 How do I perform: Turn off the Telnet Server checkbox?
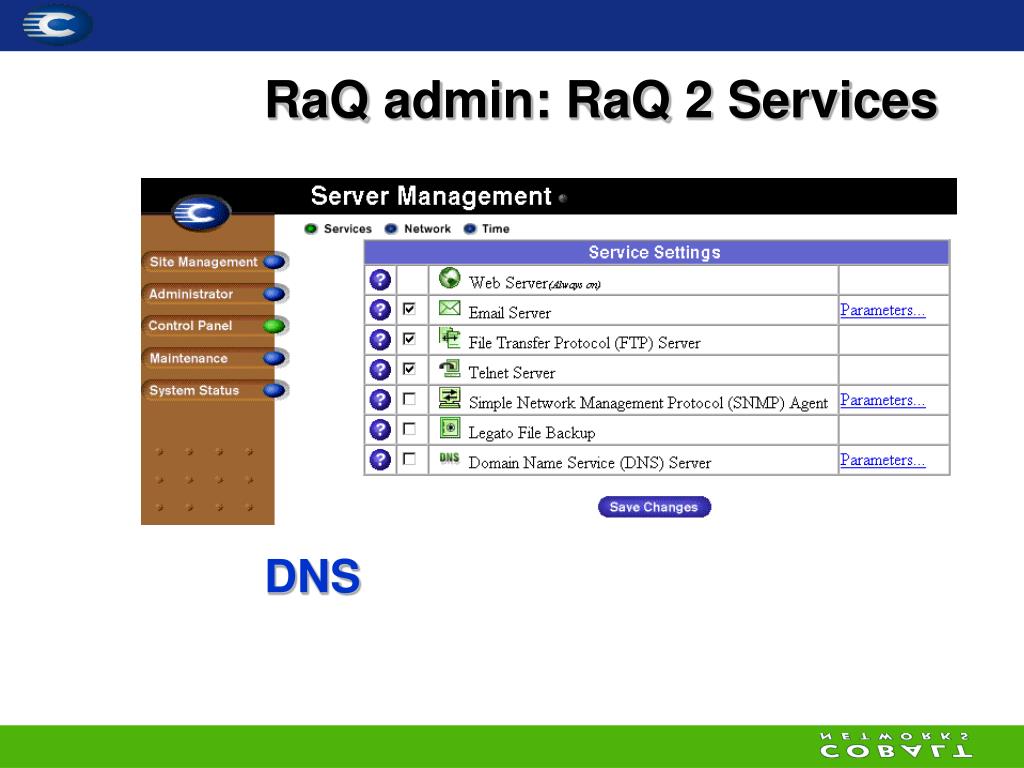409,369
